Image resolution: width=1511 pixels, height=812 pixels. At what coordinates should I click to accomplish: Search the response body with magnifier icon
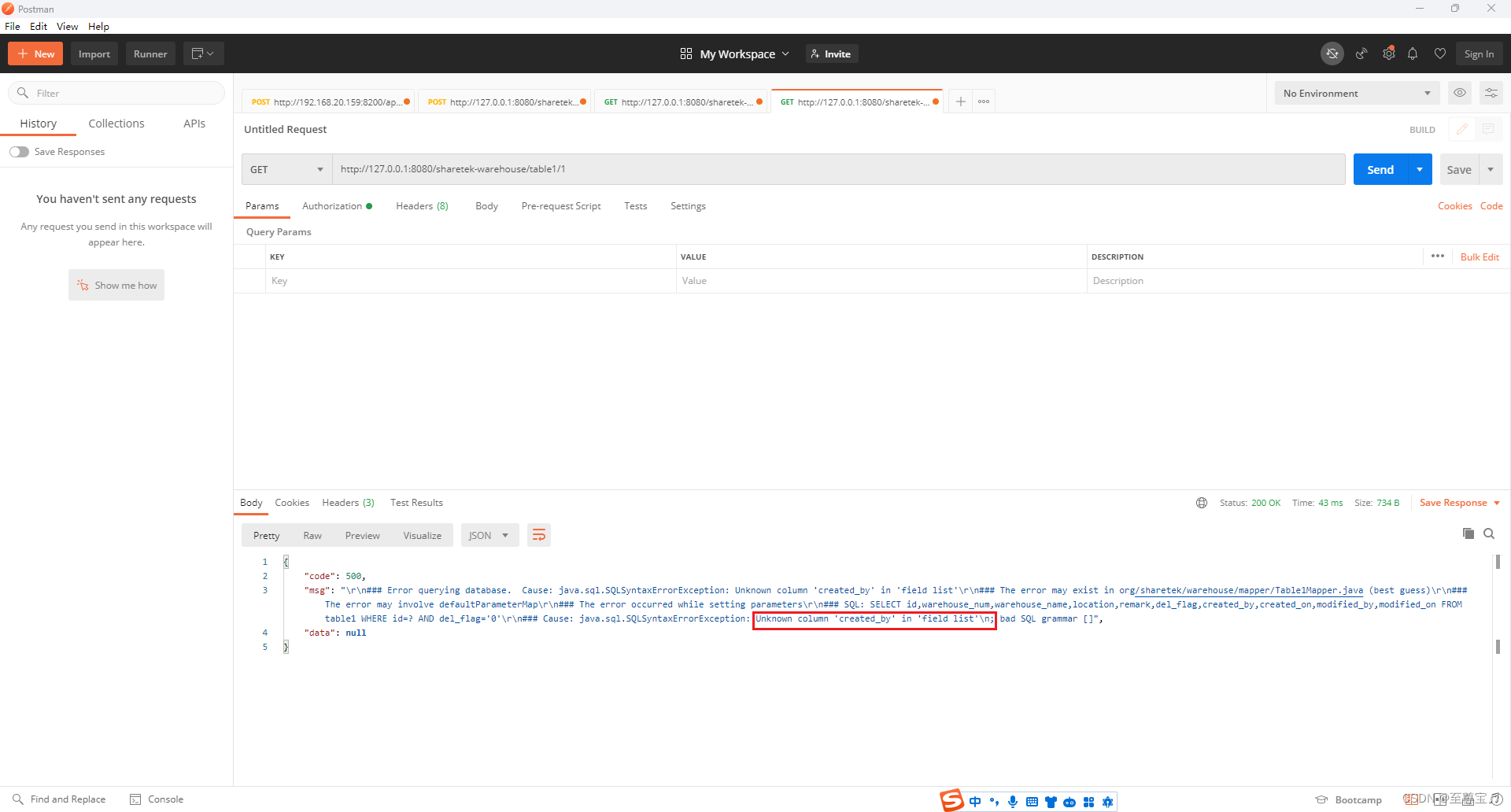[x=1489, y=533]
